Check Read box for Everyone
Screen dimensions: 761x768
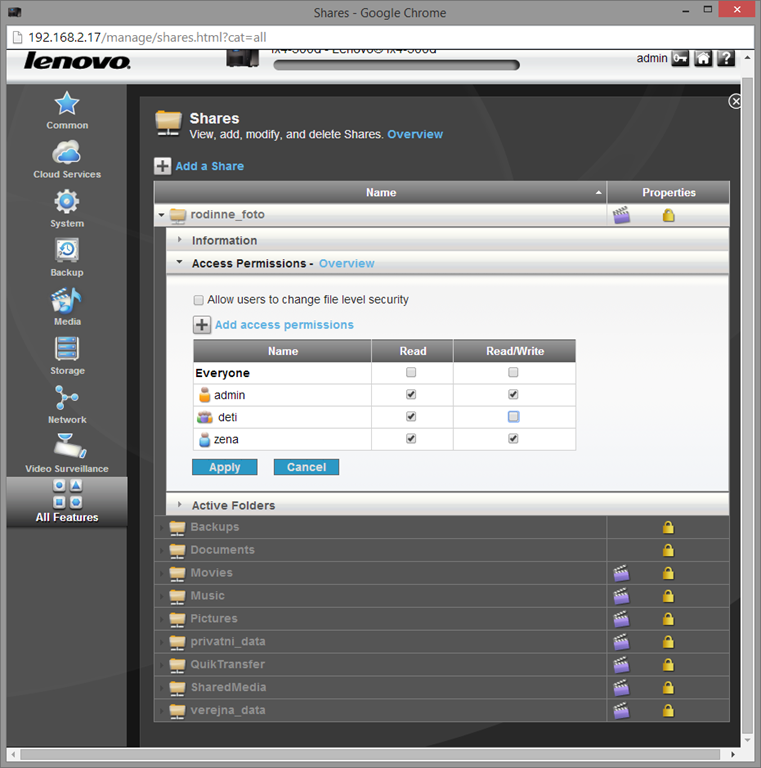pos(411,373)
